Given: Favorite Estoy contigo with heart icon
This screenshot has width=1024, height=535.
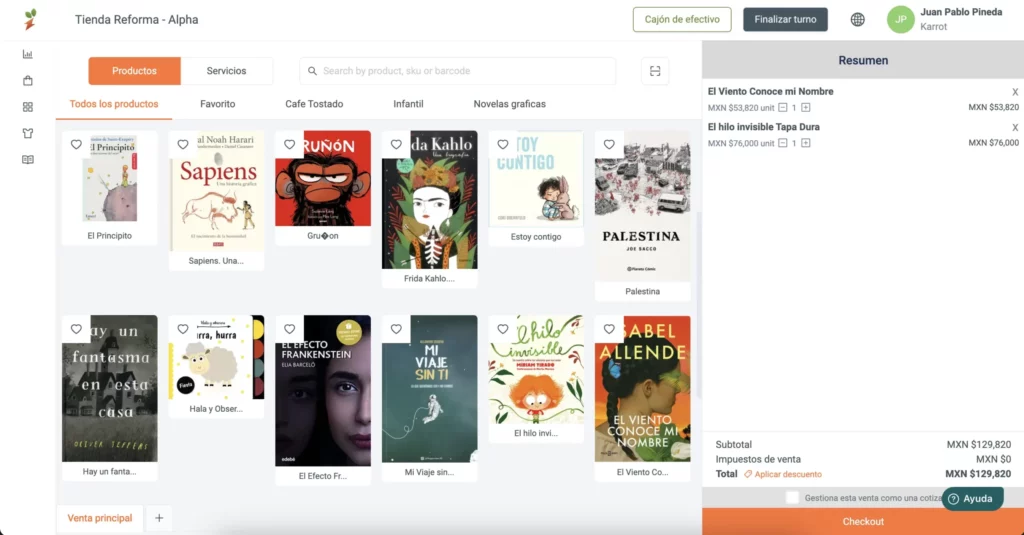Looking at the screenshot, I should click(x=503, y=144).
